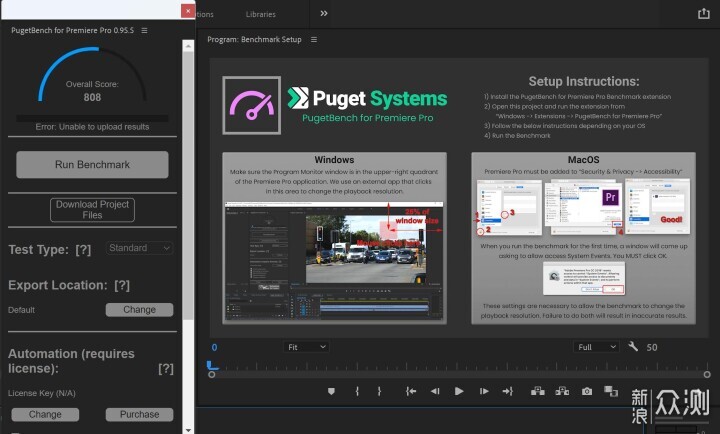The height and width of the screenshot is (434, 720).
Task: Click the 'Program: Benchmark Setup' panel title
Action: click(254, 39)
